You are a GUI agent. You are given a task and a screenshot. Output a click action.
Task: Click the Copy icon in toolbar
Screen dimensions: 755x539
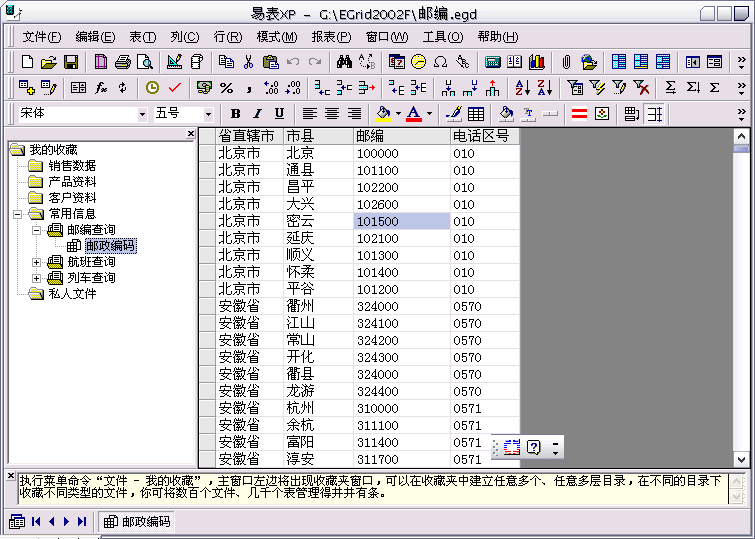[226, 62]
